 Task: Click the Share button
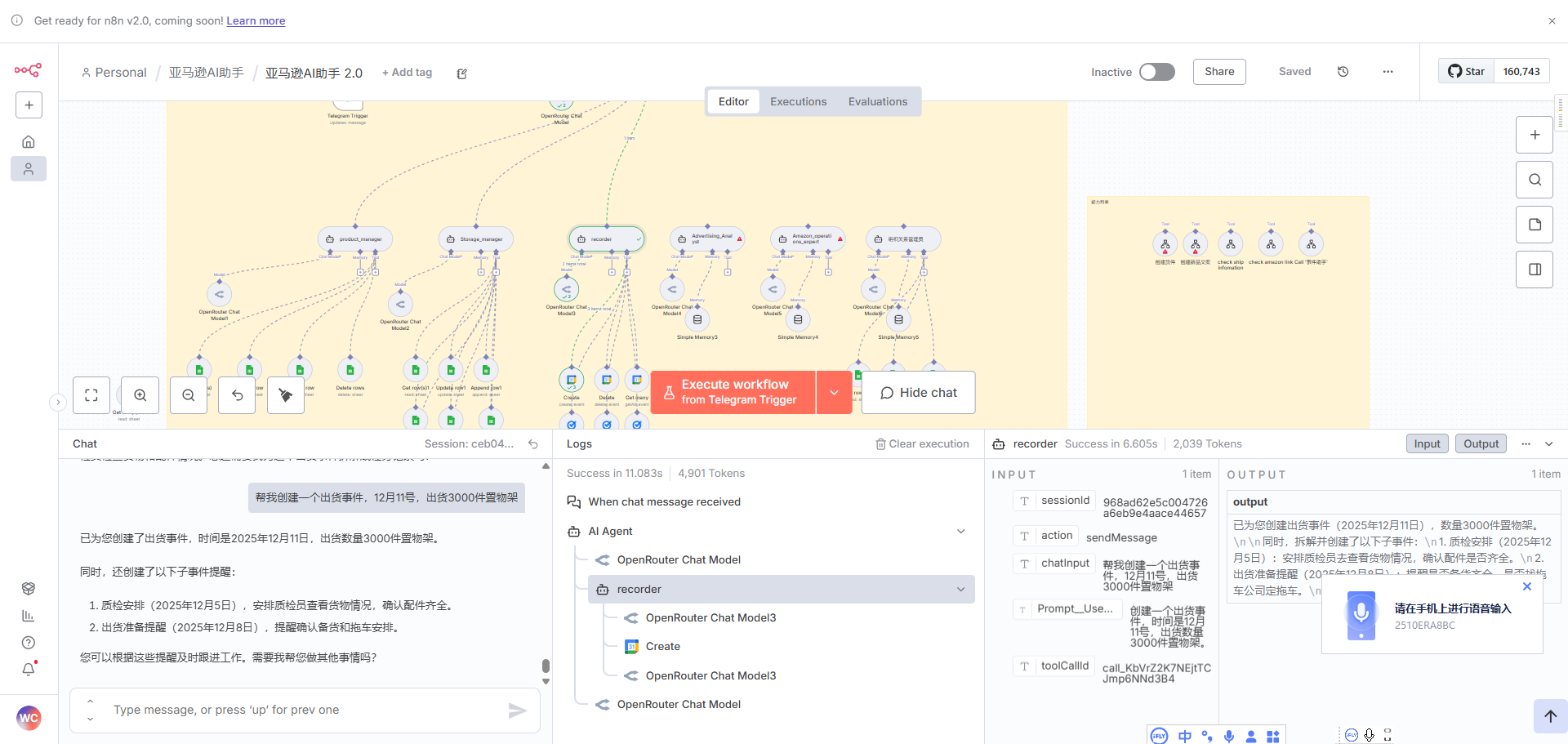[x=1218, y=72]
